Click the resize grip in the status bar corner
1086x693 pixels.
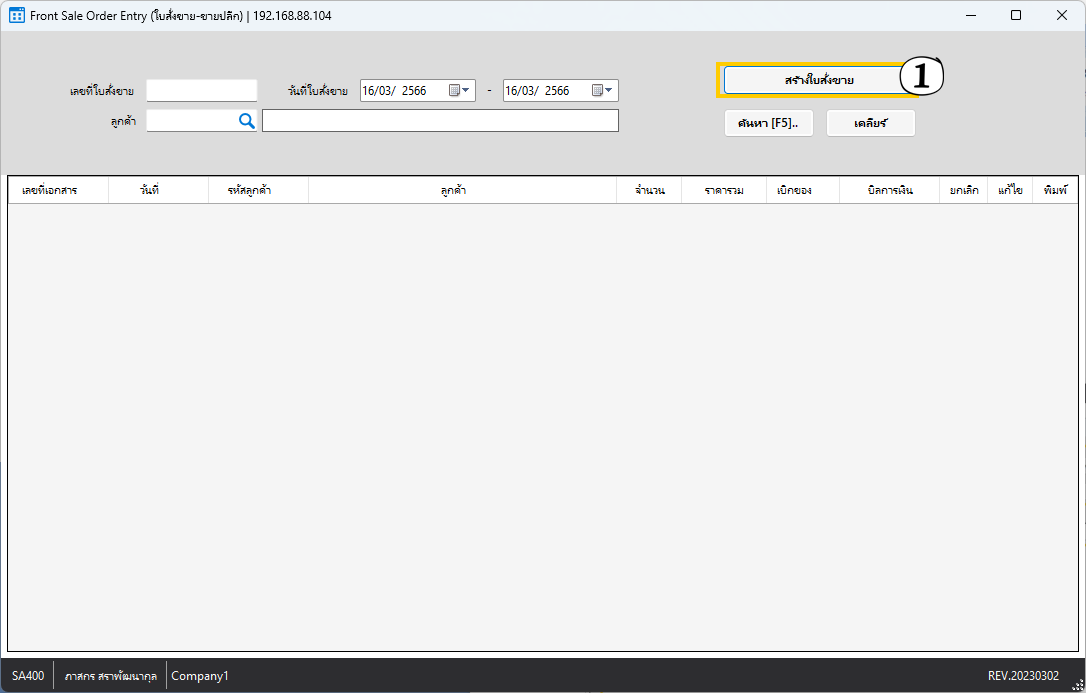point(1077,684)
